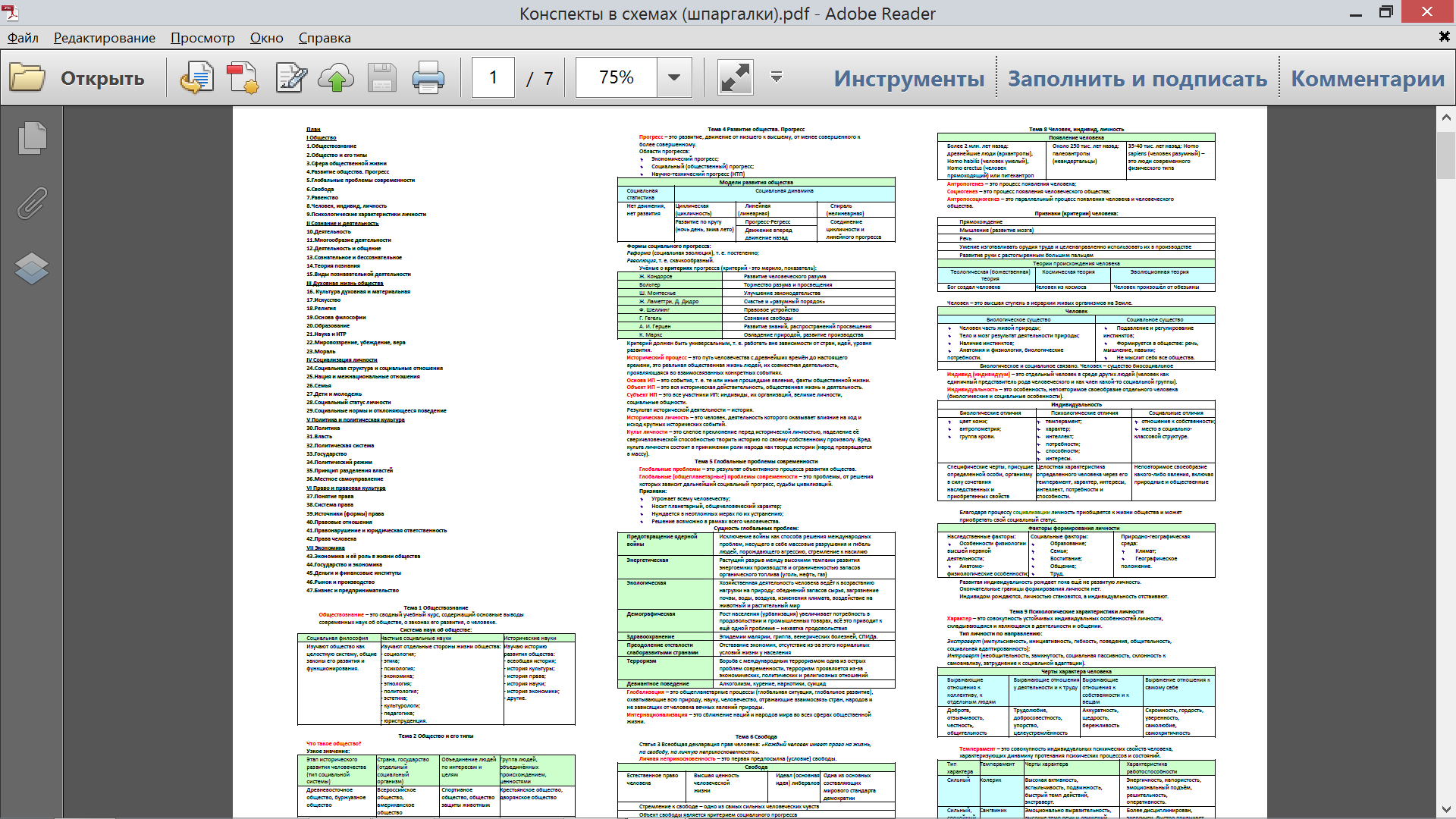Click the scroll down arrow
1456x819 pixels.
point(1445,809)
